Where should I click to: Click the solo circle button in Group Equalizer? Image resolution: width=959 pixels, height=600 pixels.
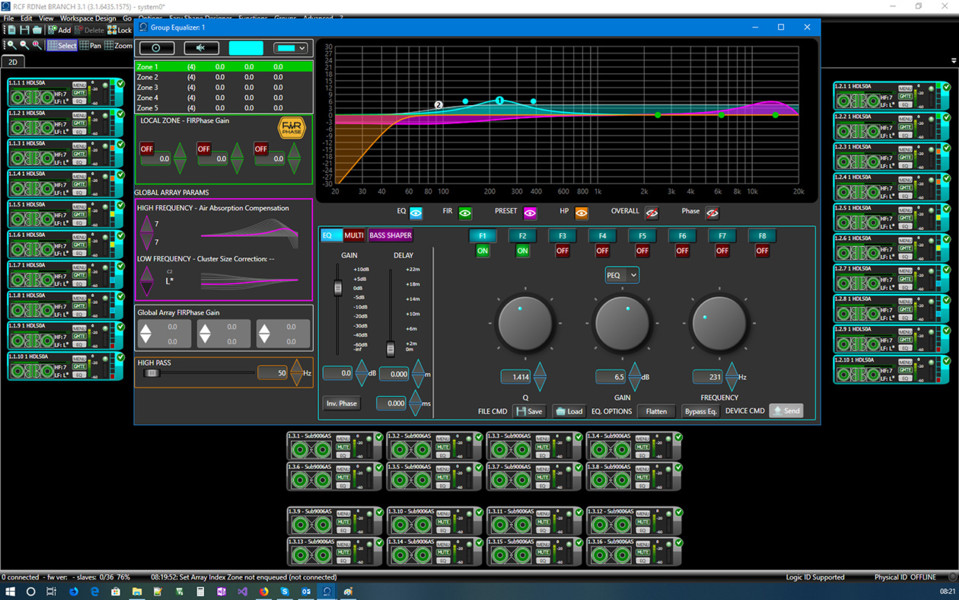(157, 48)
